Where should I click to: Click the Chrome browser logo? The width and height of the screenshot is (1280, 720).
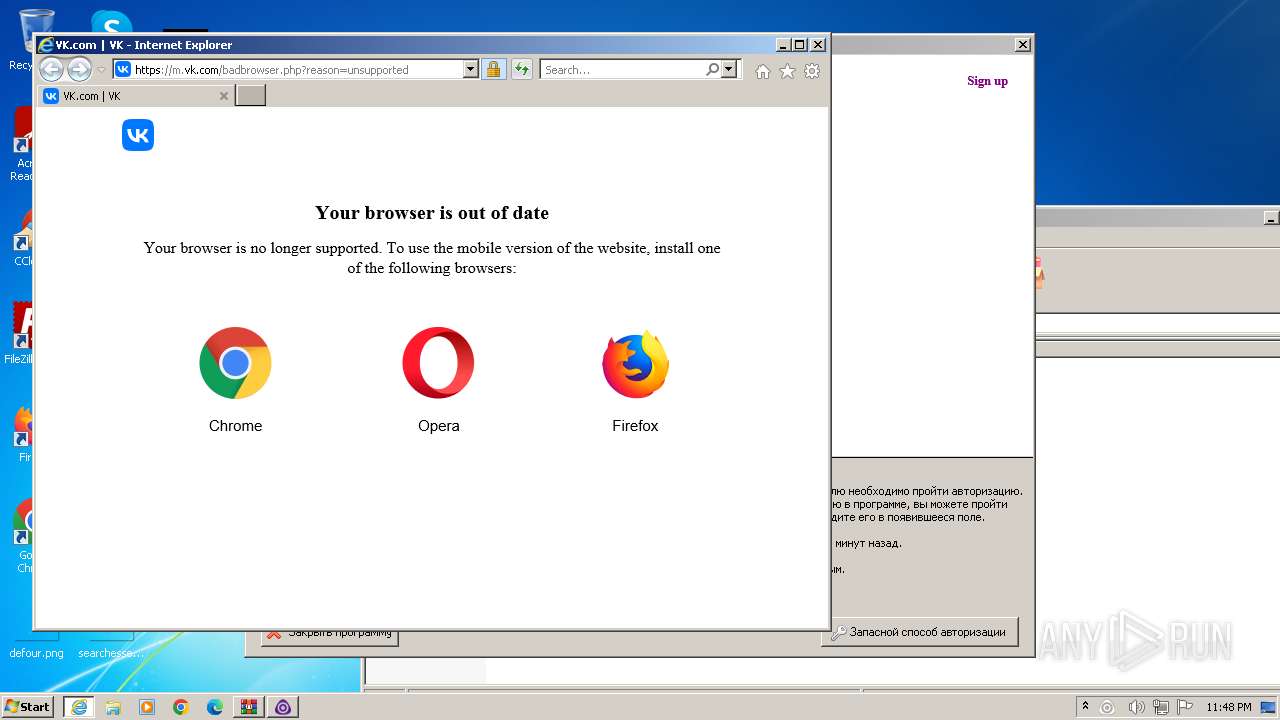[235, 363]
